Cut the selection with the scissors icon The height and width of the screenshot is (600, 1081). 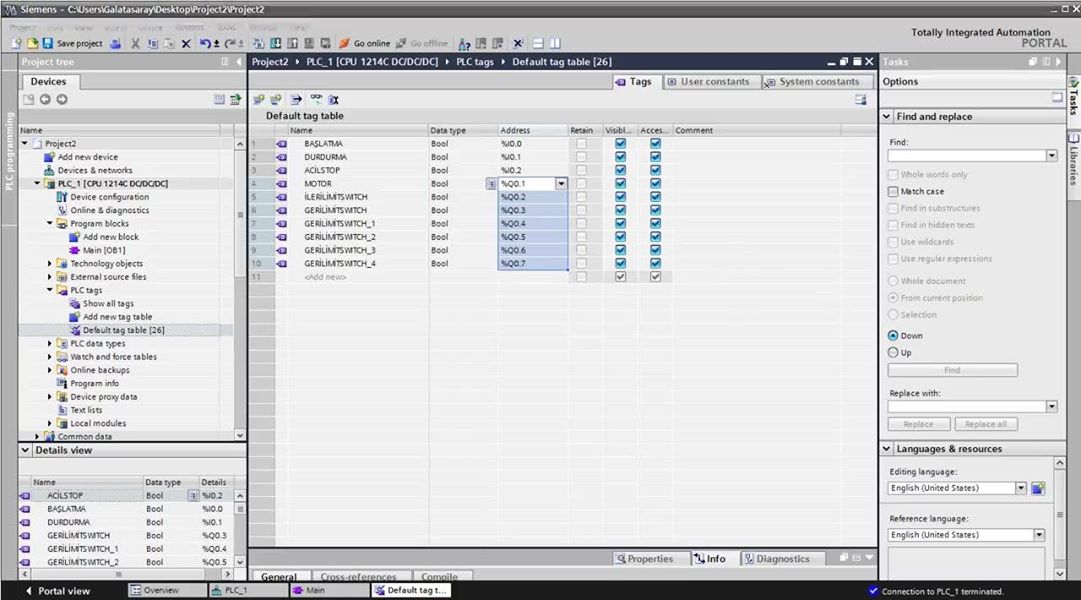pos(135,43)
